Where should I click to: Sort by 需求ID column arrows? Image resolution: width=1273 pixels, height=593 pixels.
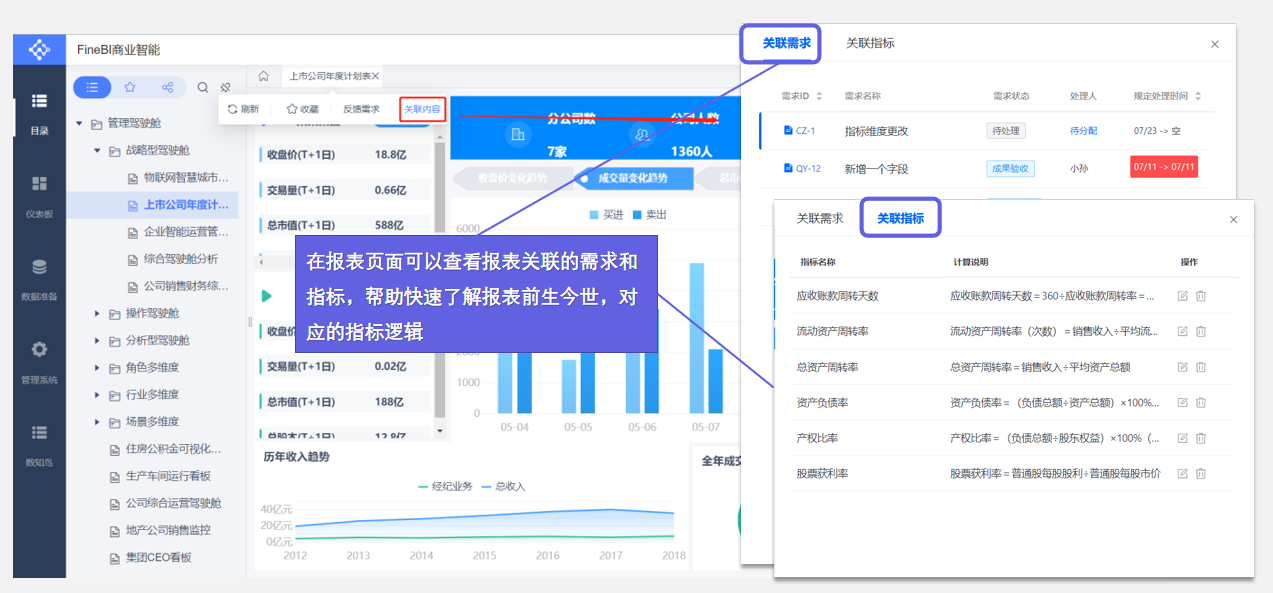820,96
